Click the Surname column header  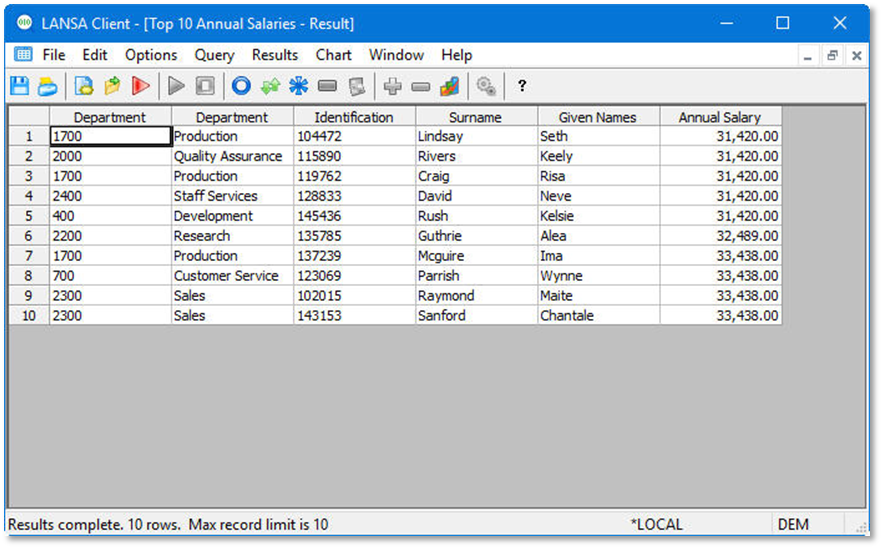point(476,117)
